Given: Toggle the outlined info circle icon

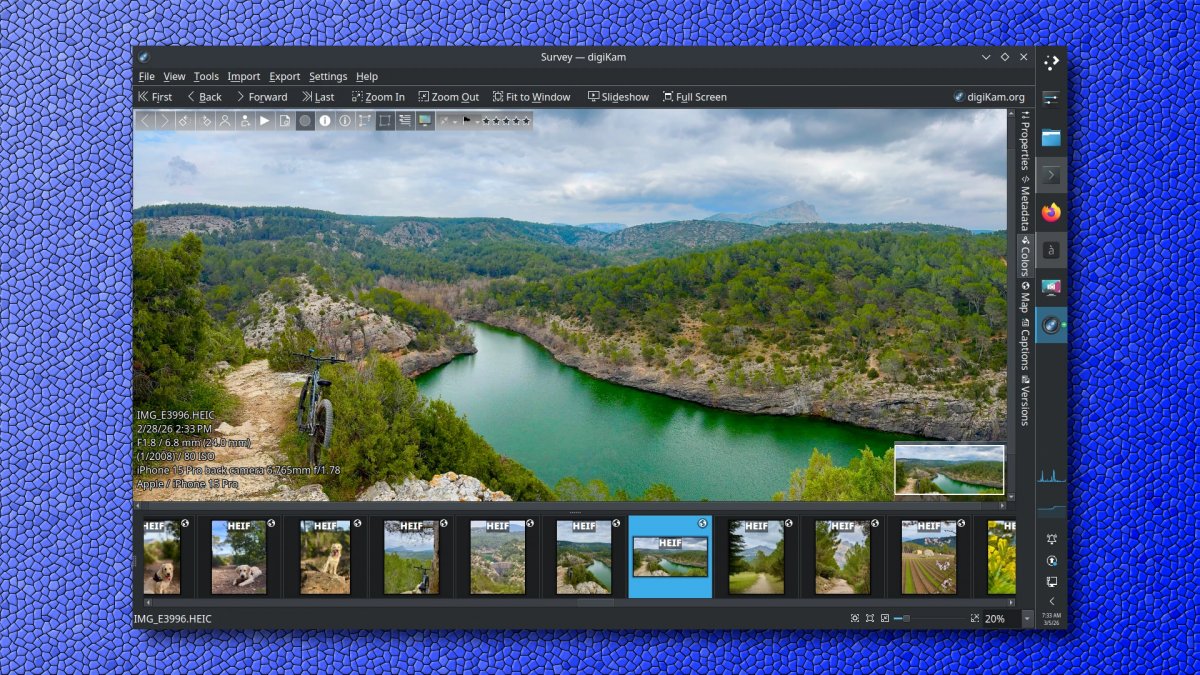Looking at the screenshot, I should [345, 121].
